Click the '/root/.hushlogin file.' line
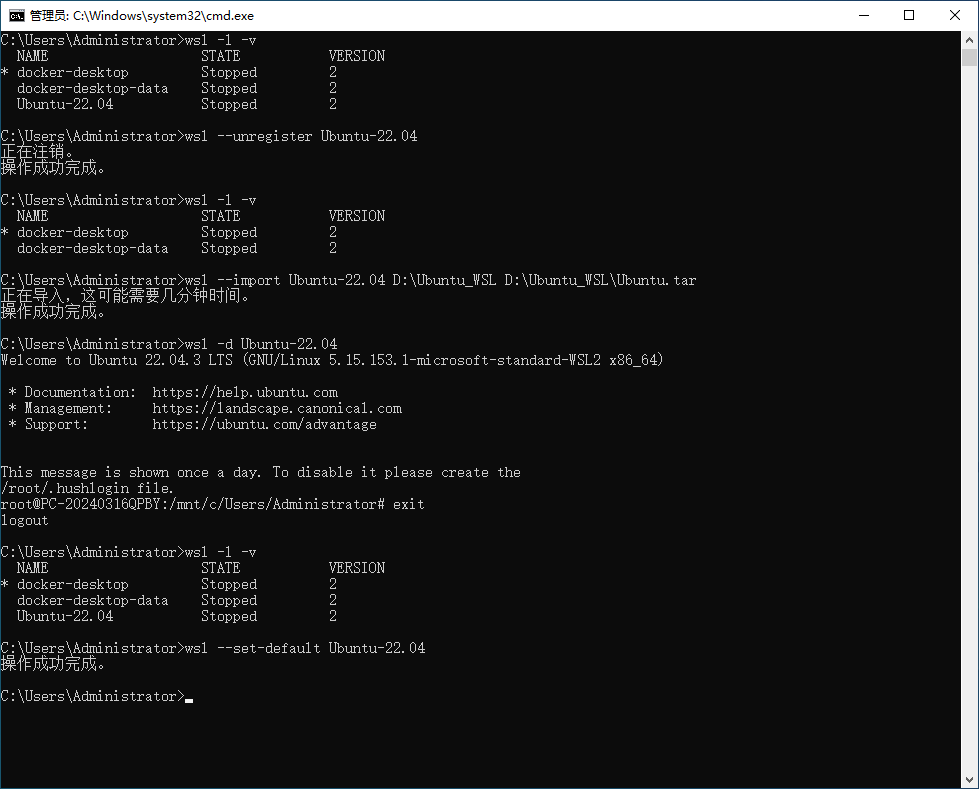 click(x=87, y=488)
